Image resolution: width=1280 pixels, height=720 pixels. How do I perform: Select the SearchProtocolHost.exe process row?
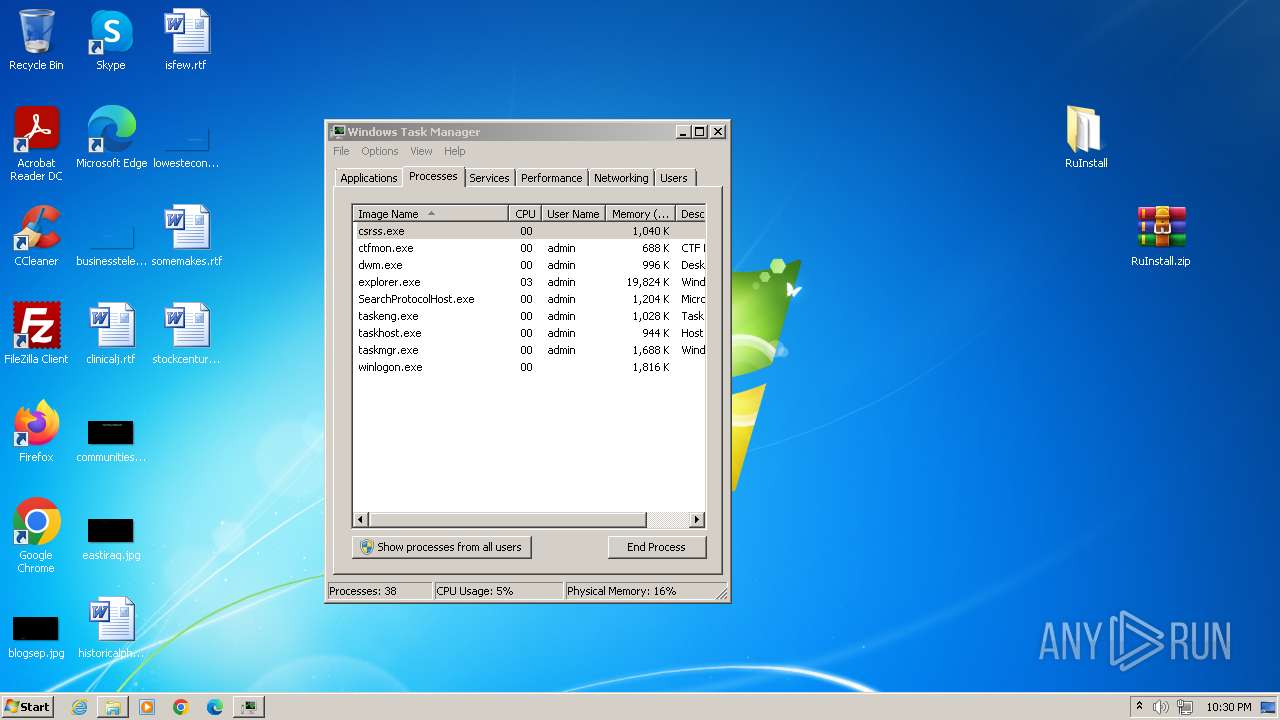(529, 299)
